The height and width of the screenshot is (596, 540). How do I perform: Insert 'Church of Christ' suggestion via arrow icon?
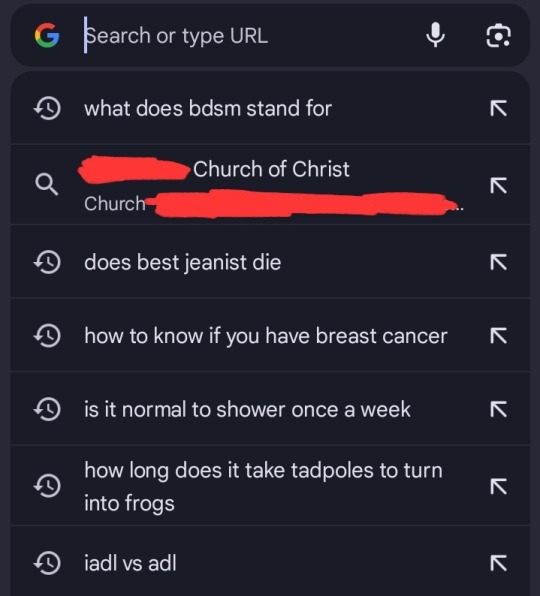point(498,185)
